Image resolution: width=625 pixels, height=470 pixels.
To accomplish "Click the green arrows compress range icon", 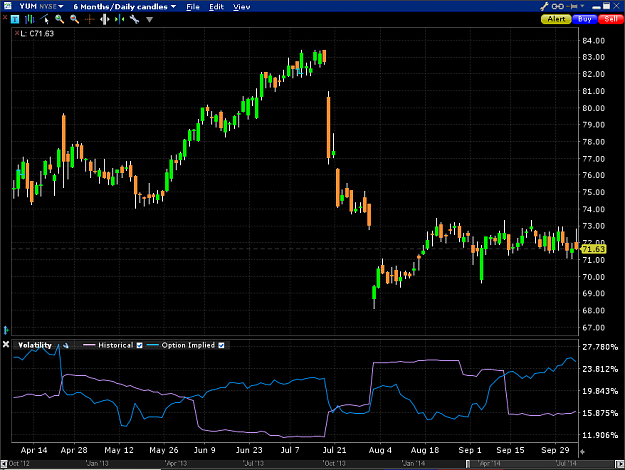I will pyautogui.click(x=119, y=19).
